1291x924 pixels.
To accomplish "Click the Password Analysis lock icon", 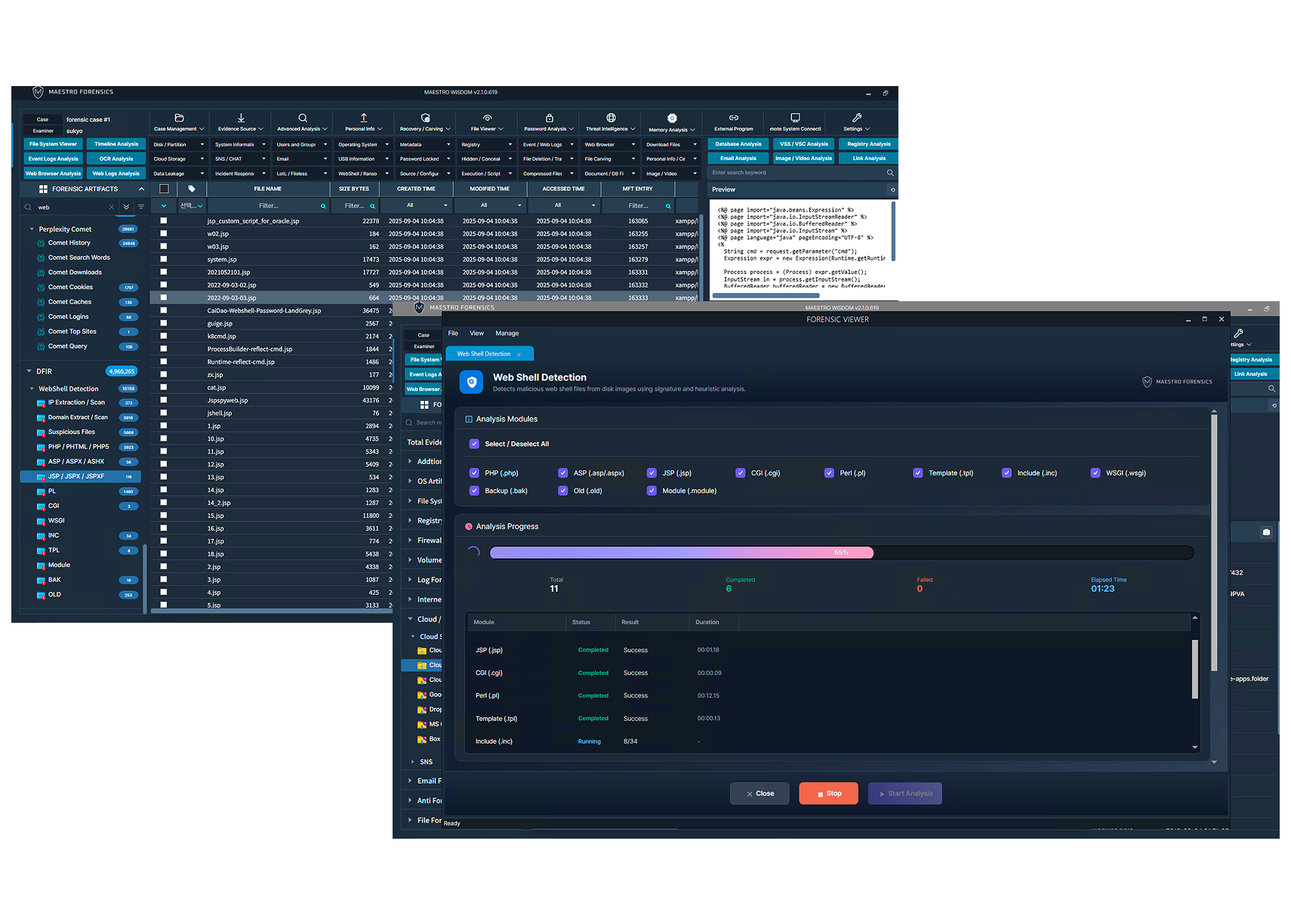I will tap(550, 118).
